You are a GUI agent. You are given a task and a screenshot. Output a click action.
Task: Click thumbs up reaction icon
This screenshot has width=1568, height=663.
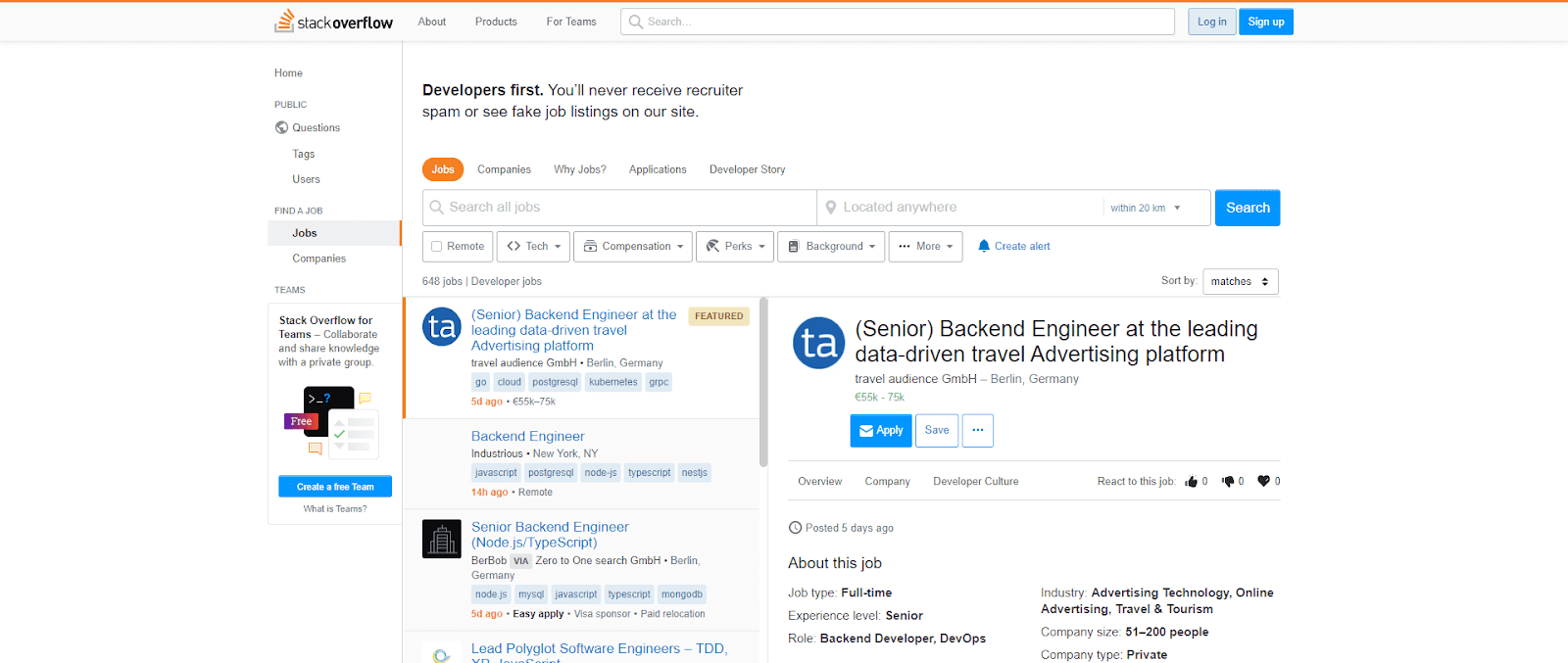tap(1191, 481)
